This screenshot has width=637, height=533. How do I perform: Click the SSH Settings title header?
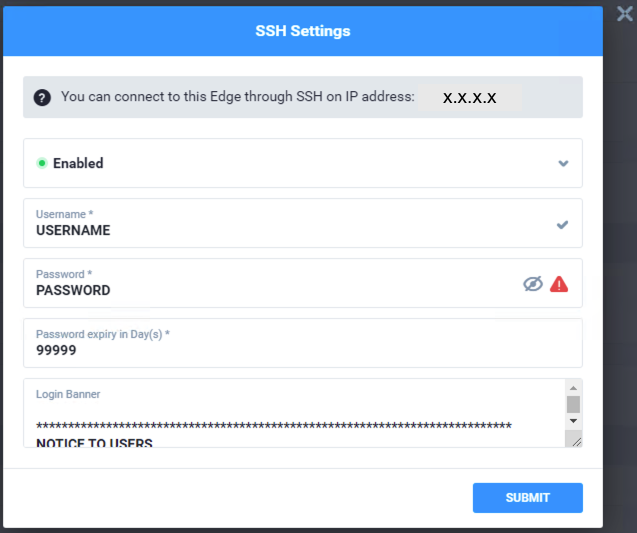point(303,31)
